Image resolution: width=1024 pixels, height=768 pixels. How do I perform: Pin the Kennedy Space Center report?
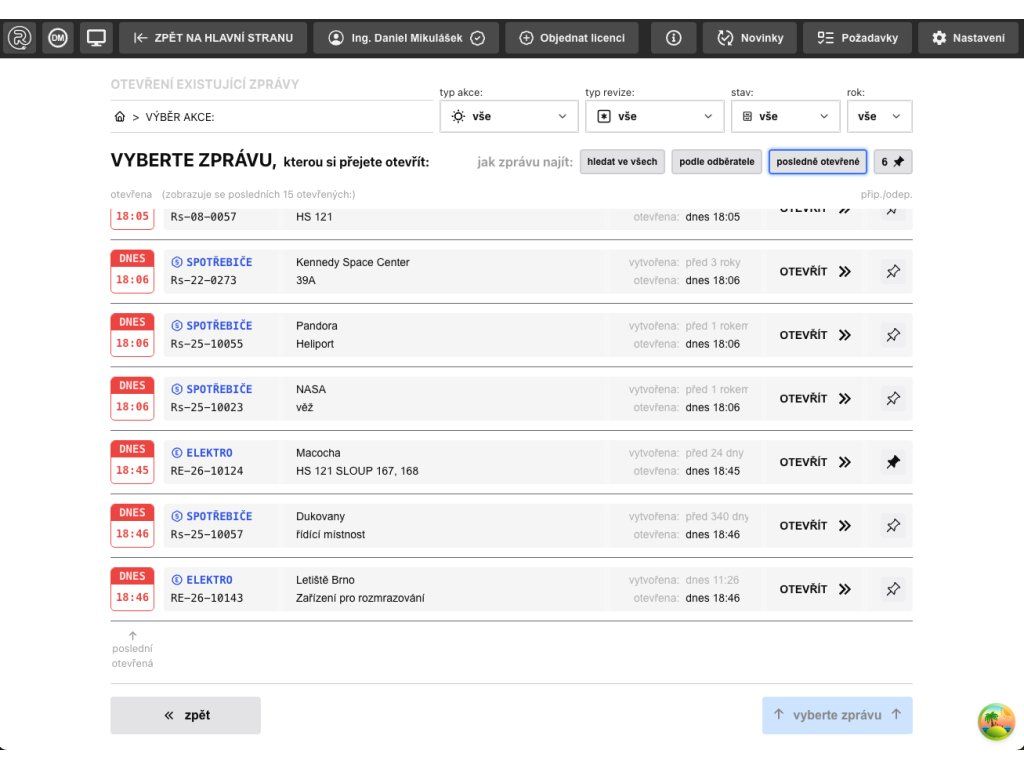click(893, 272)
